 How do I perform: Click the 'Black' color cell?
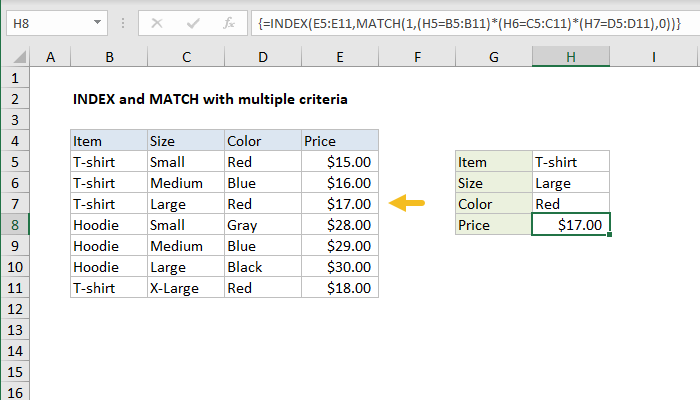click(263, 267)
